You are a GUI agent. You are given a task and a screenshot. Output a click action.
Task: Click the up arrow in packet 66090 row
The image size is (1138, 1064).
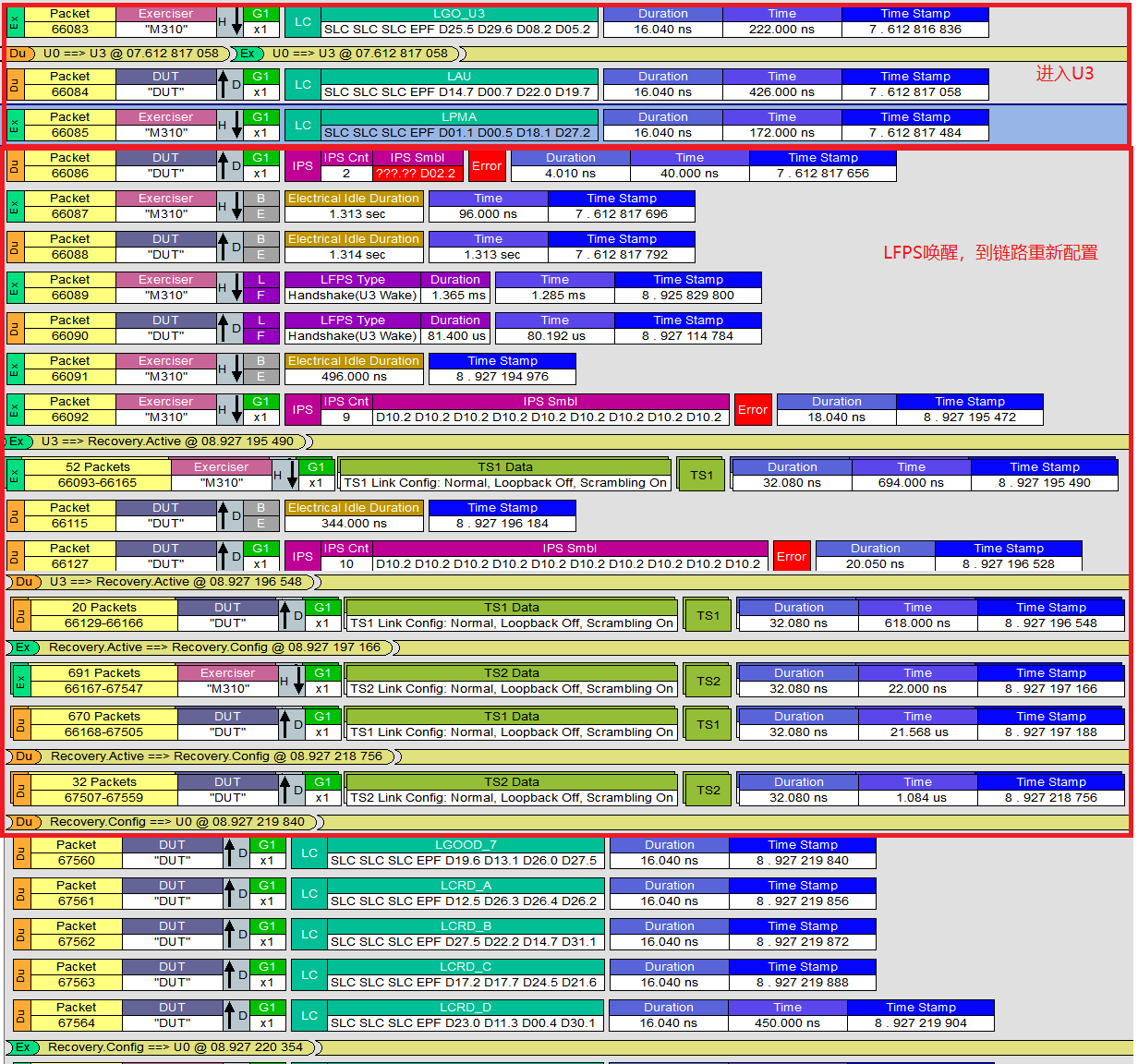click(x=224, y=329)
